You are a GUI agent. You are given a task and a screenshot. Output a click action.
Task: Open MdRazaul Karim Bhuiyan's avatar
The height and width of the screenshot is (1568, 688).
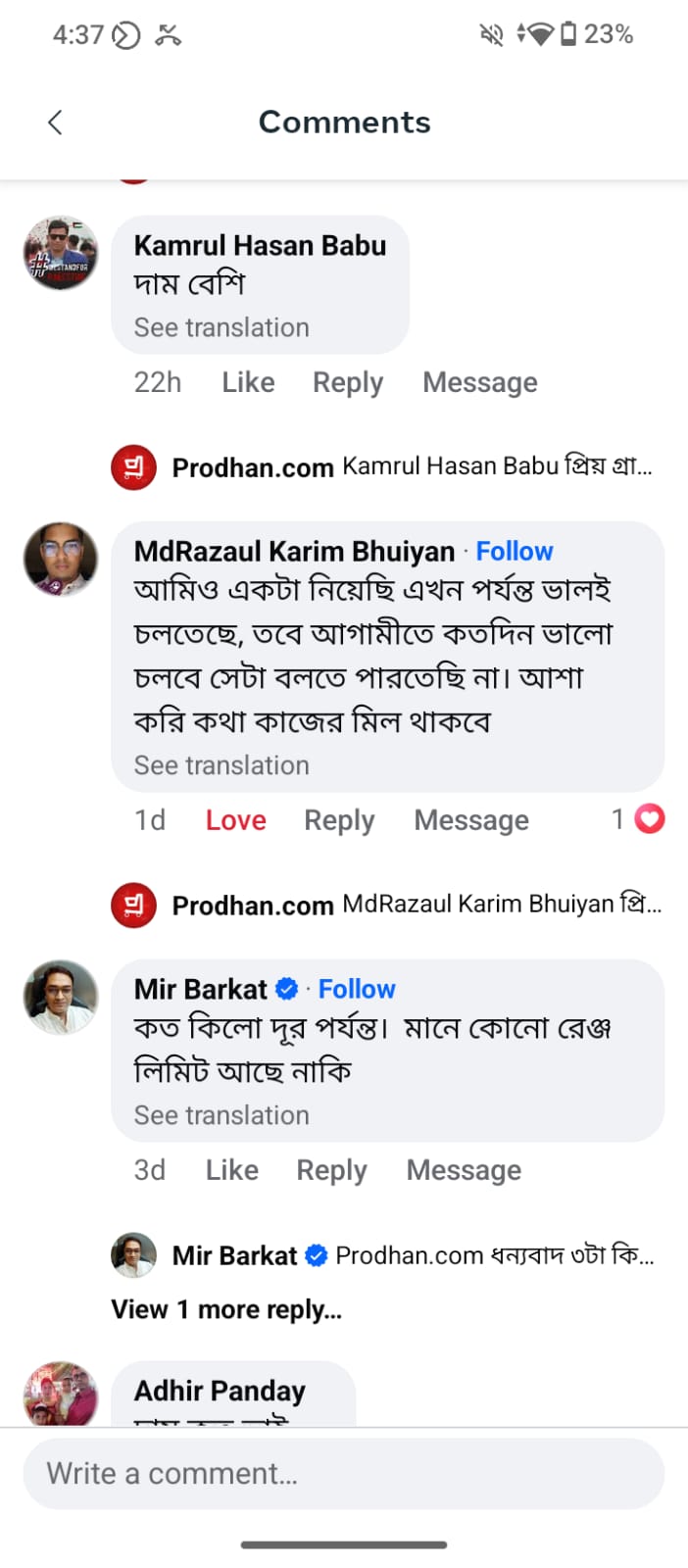point(61,560)
